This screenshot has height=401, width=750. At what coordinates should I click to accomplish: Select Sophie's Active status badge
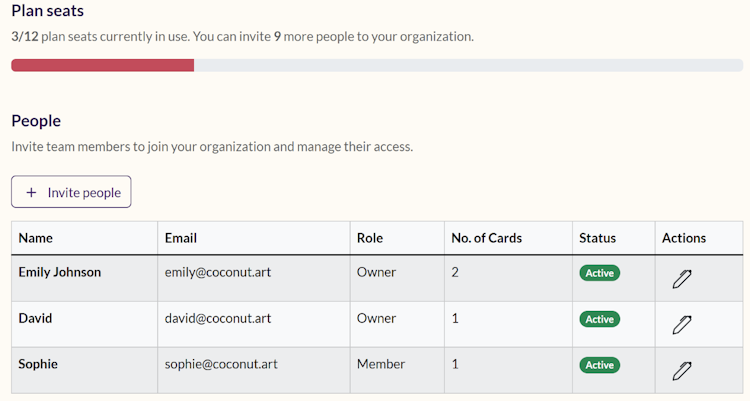(x=599, y=365)
